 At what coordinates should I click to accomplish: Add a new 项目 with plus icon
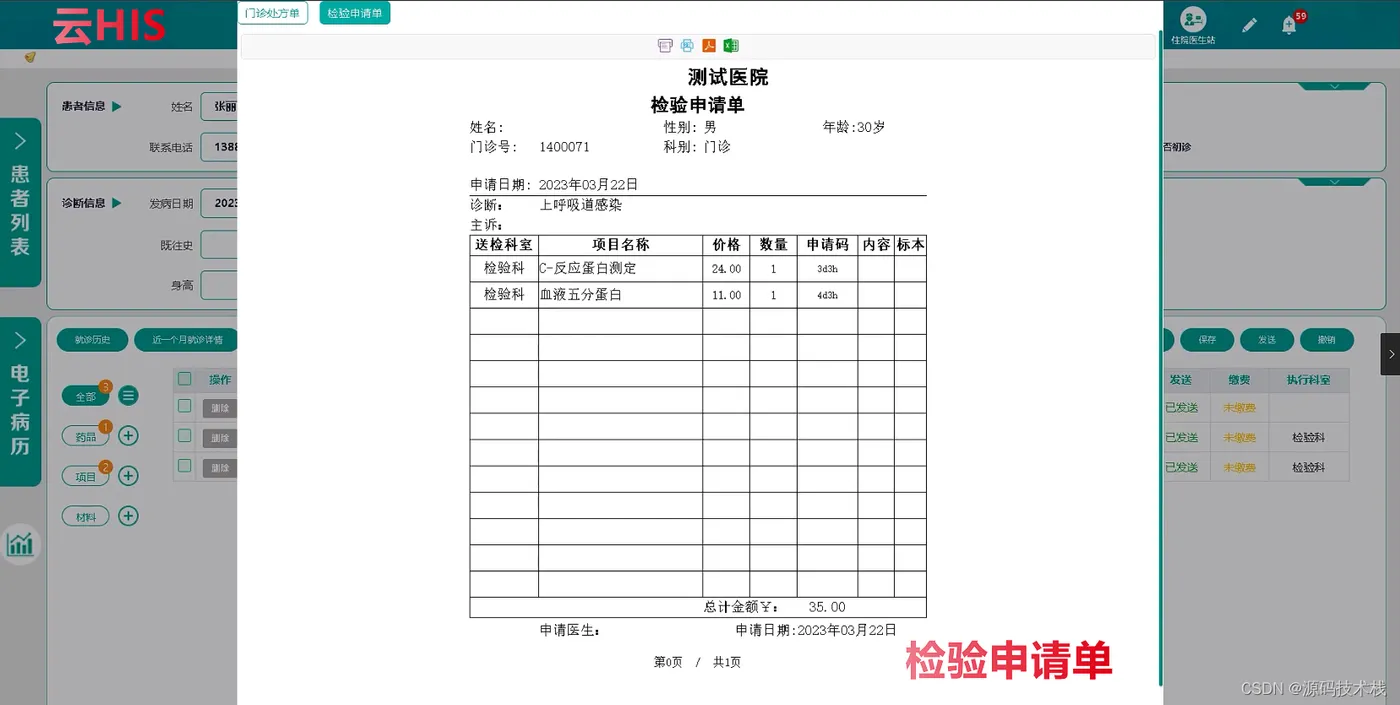tap(128, 476)
